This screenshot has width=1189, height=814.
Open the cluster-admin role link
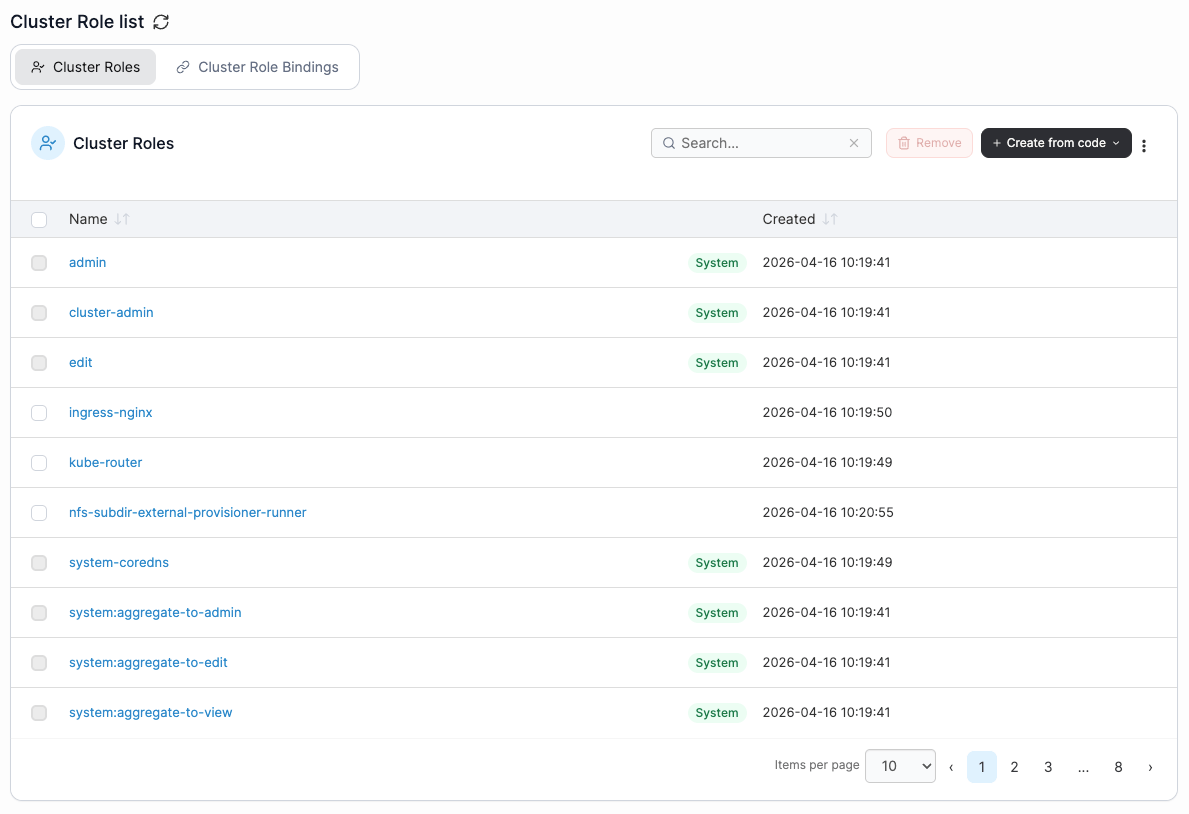[x=111, y=313]
